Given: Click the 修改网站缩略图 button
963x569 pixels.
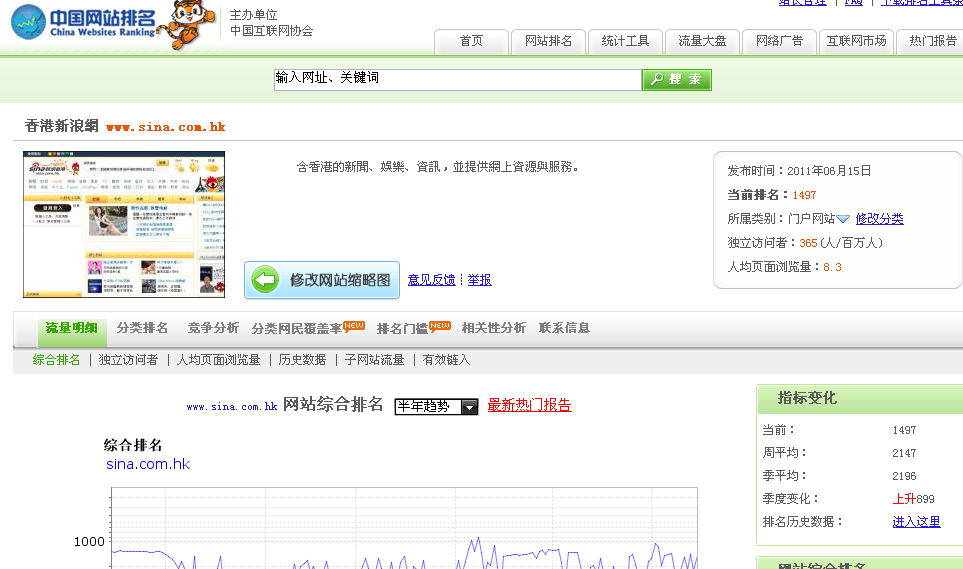Looking at the screenshot, I should click(x=322, y=280).
